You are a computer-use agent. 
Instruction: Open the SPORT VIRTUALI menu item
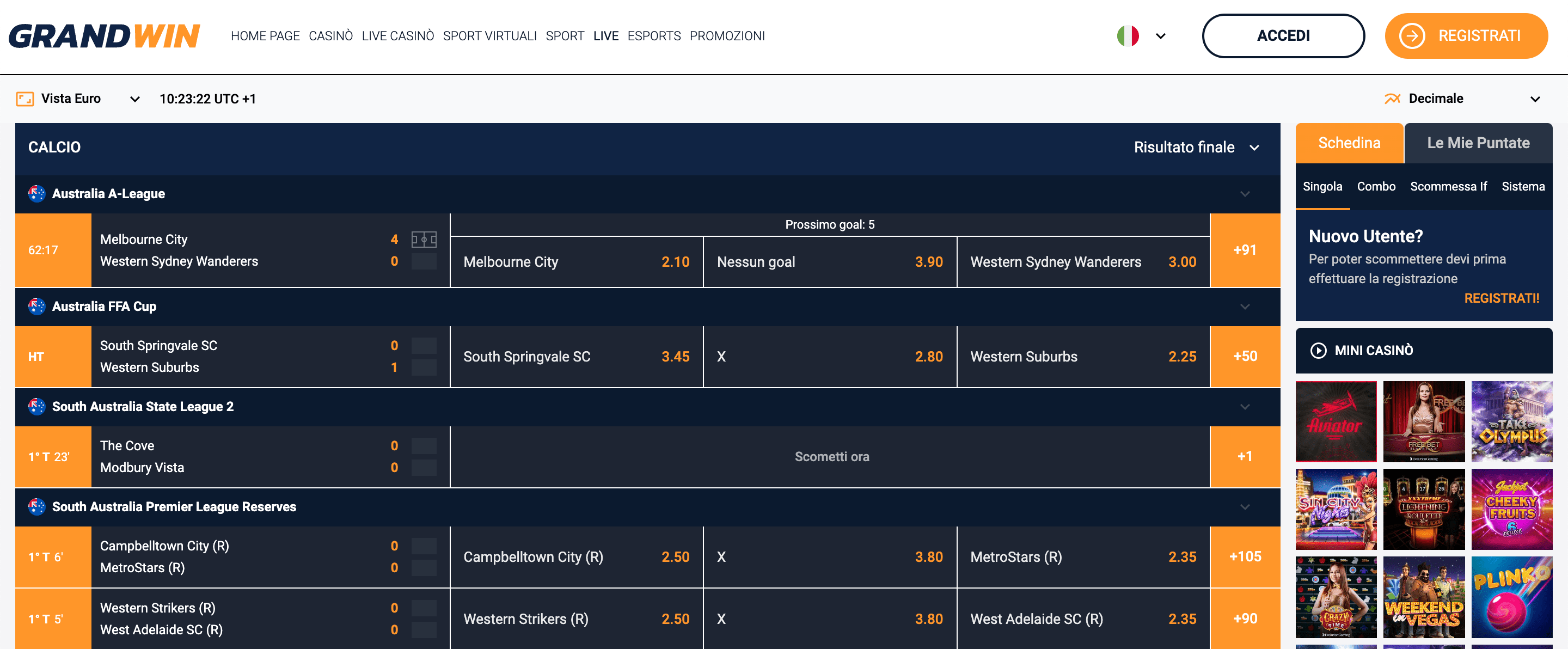coord(490,36)
